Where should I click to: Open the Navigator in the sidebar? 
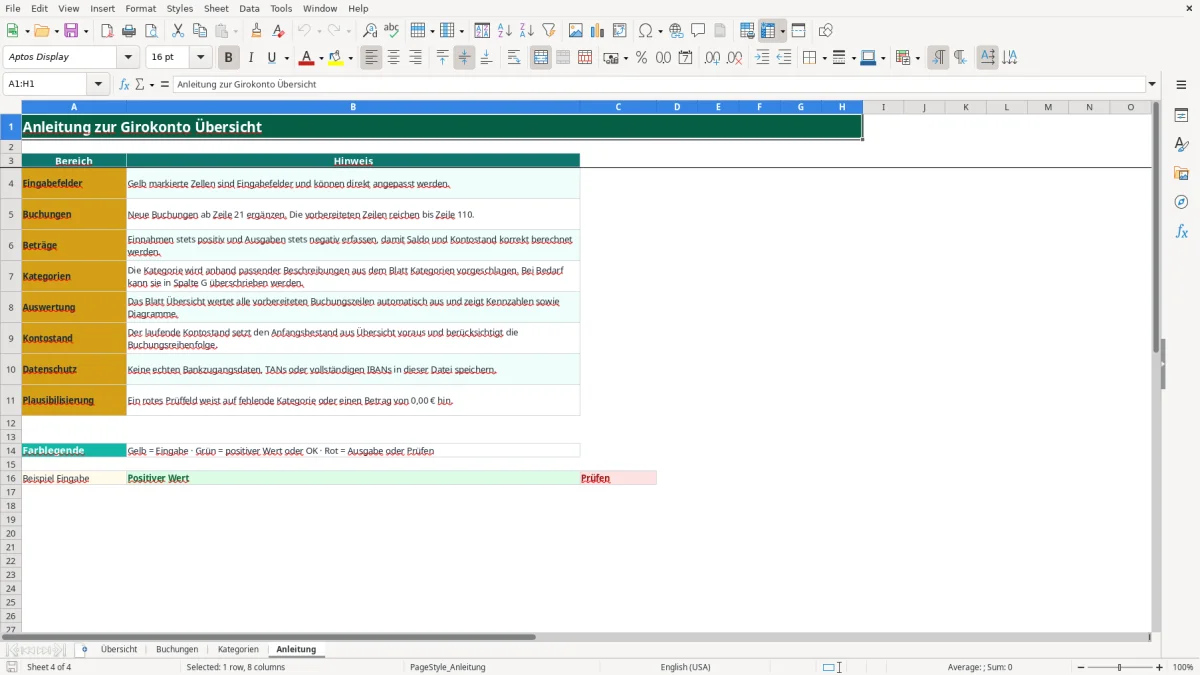1181,202
